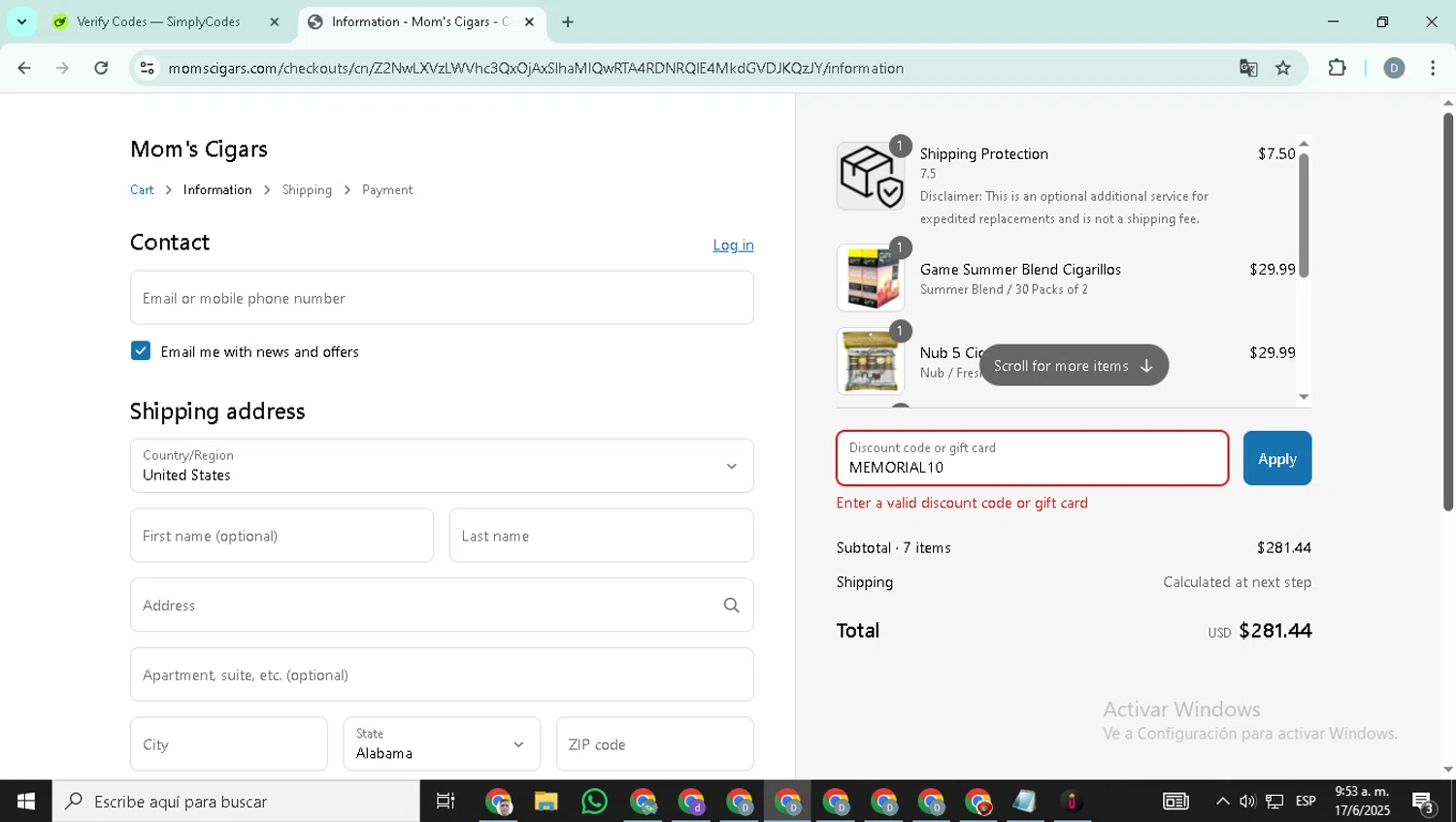Viewport: 1456px width, 822px height.
Task: Open WhatsApp from the taskbar
Action: point(594,802)
